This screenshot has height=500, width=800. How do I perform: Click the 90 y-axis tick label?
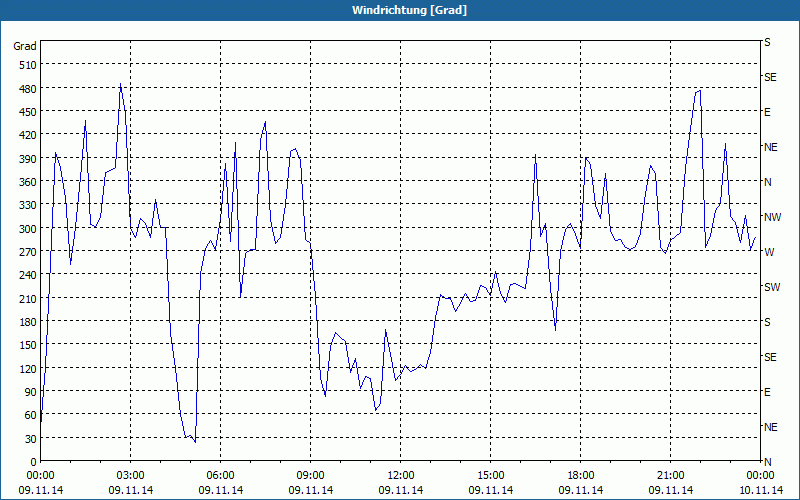31,392
